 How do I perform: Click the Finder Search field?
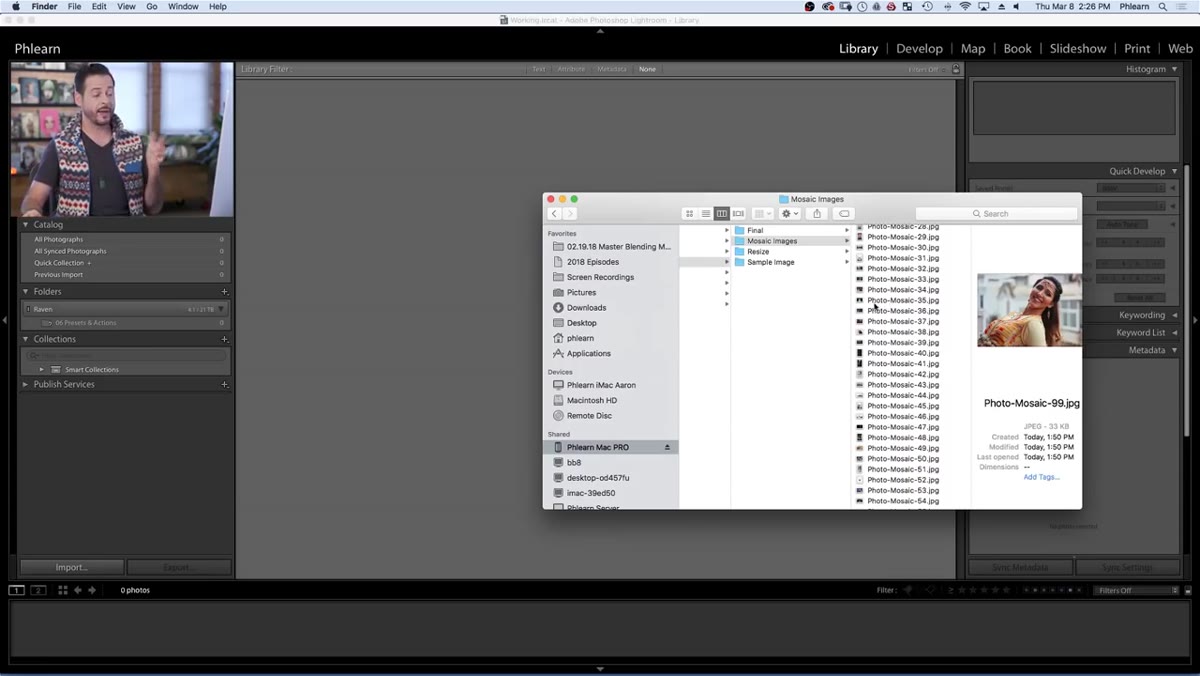[x=997, y=214]
